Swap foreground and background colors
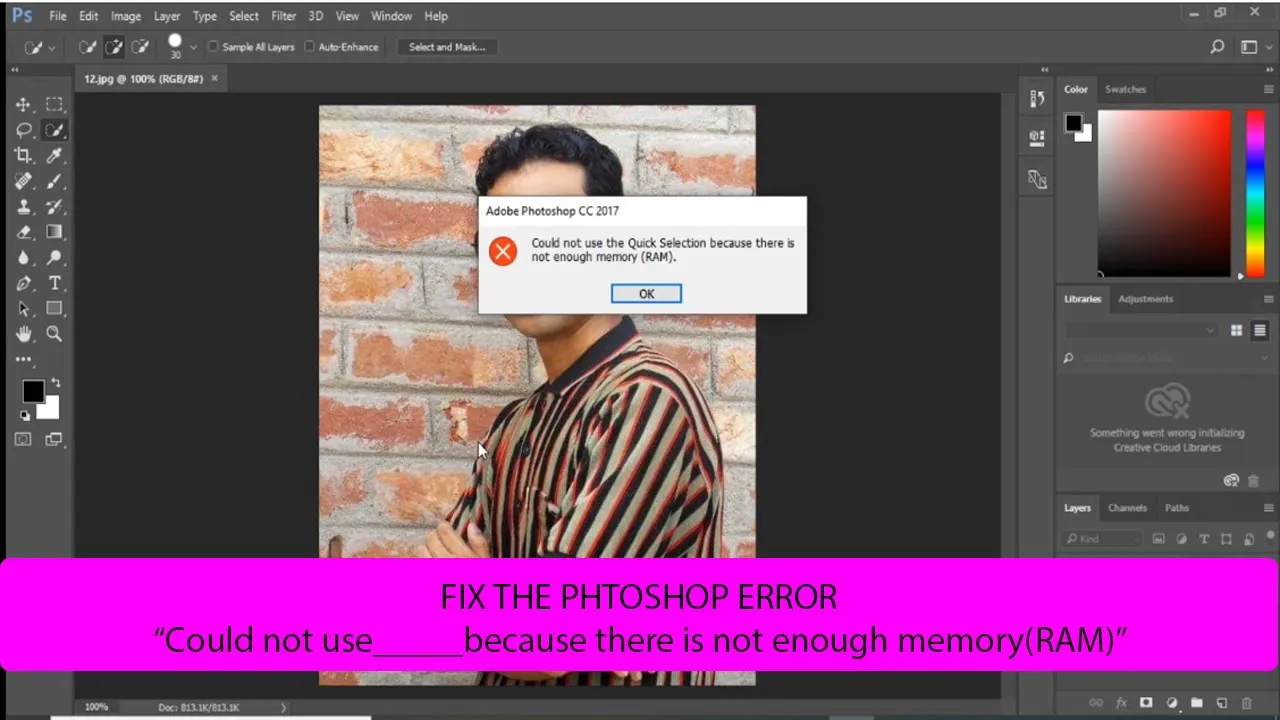Viewport: 1280px width, 720px height. pos(55,383)
